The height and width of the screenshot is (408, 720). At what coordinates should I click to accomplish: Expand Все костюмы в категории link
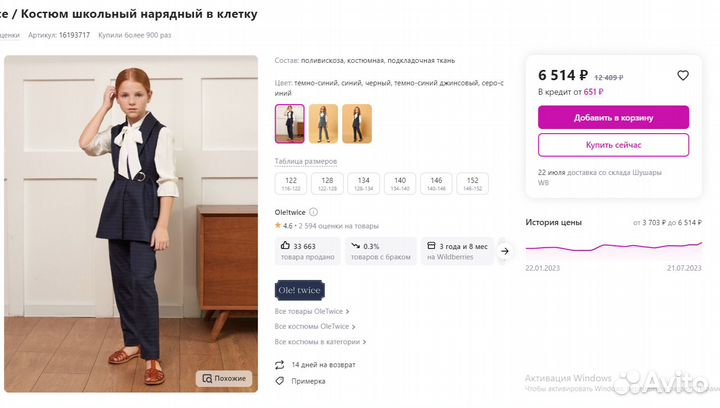(x=318, y=341)
